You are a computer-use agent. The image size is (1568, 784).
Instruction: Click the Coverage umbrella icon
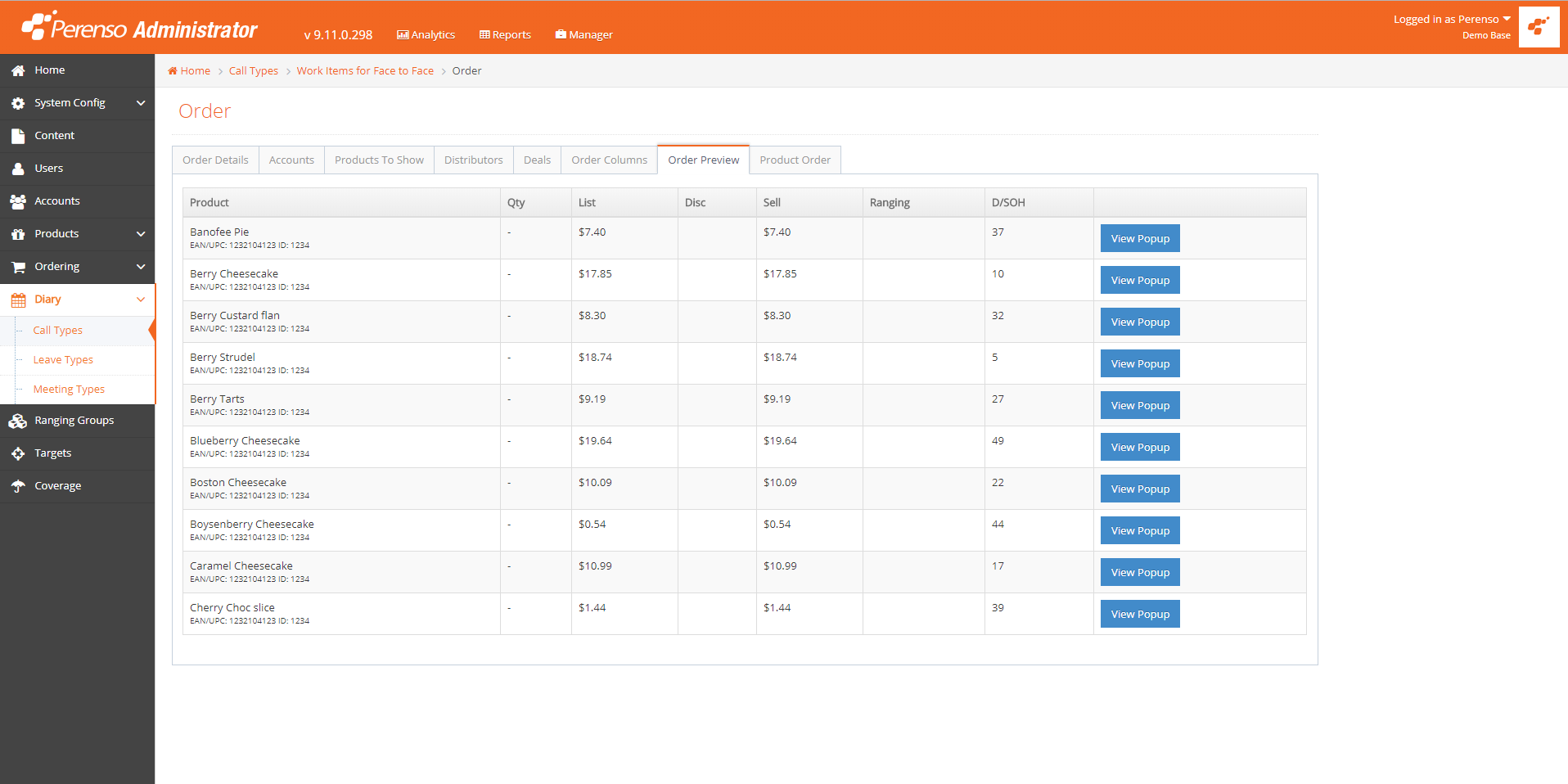click(x=18, y=486)
